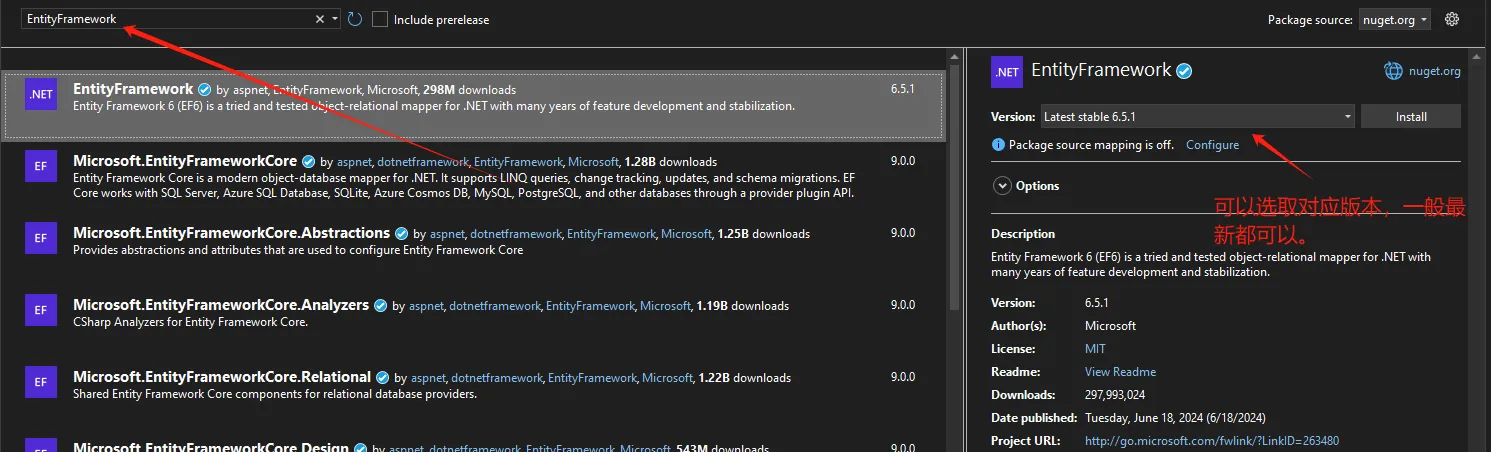Viewport: 1491px width, 452px height.
Task: Open aspnet owner link in EntityFramework row
Action: 250,90
